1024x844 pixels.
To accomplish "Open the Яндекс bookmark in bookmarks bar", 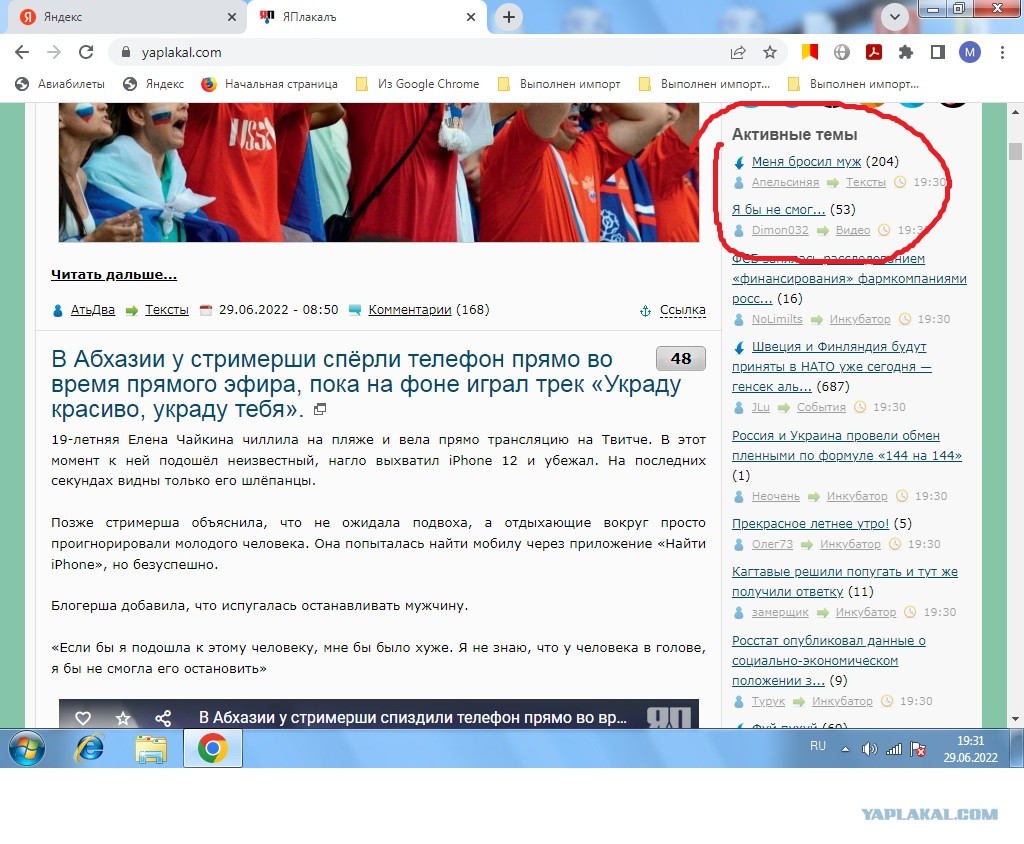I will [154, 84].
